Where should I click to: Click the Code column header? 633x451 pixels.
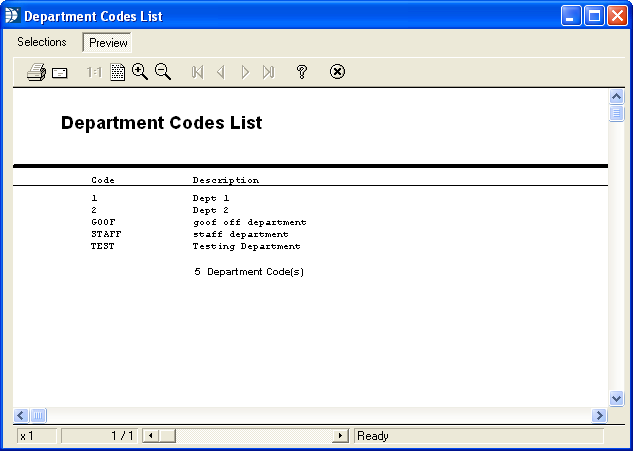click(x=103, y=180)
